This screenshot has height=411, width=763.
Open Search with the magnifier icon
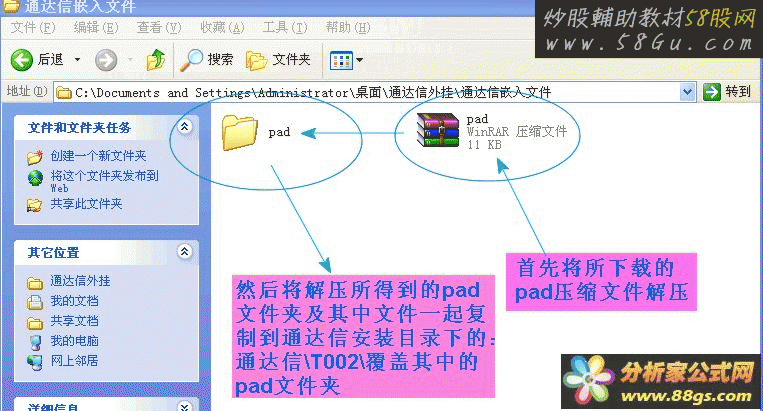[x=191, y=60]
